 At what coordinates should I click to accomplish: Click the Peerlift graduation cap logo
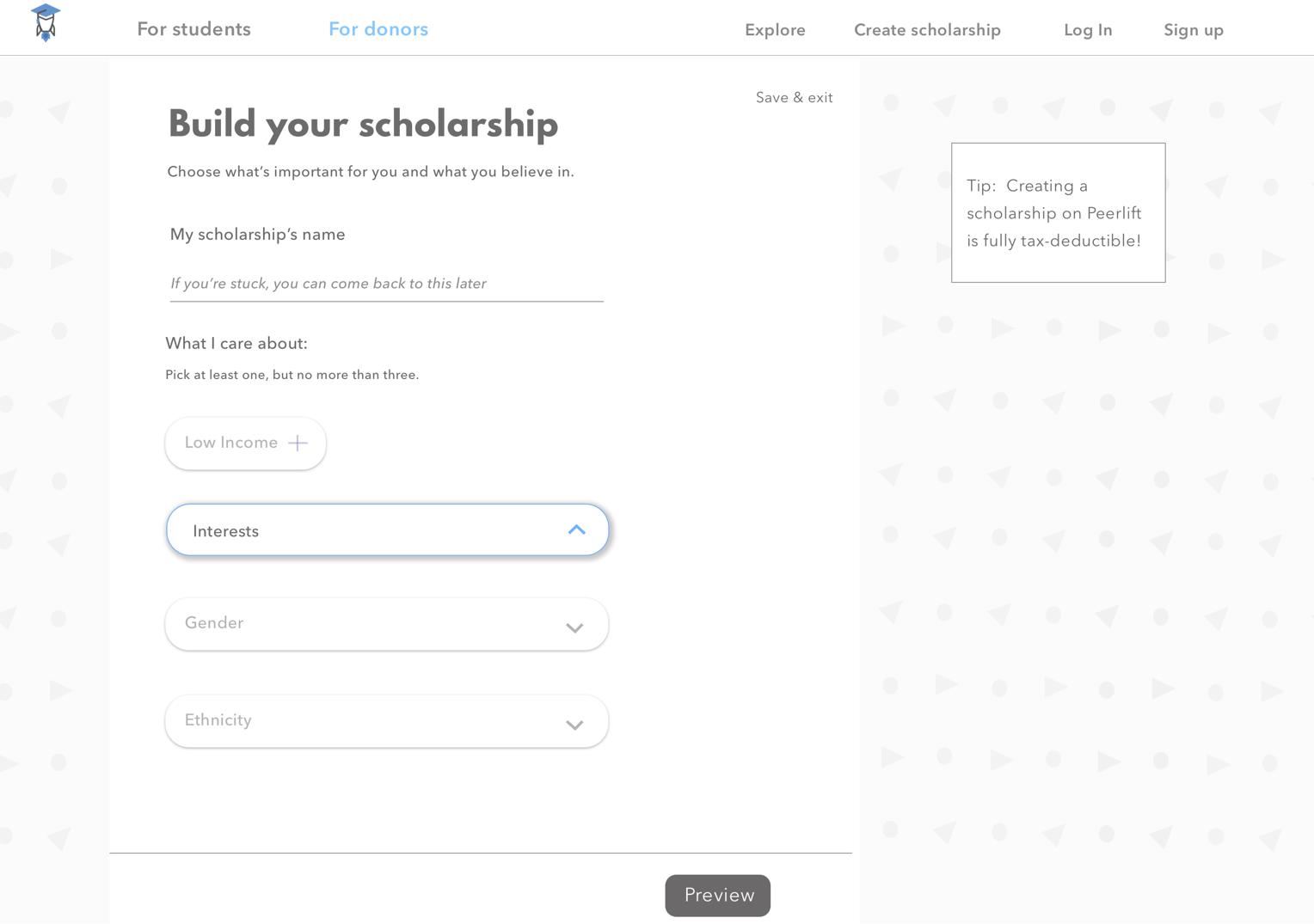(45, 24)
